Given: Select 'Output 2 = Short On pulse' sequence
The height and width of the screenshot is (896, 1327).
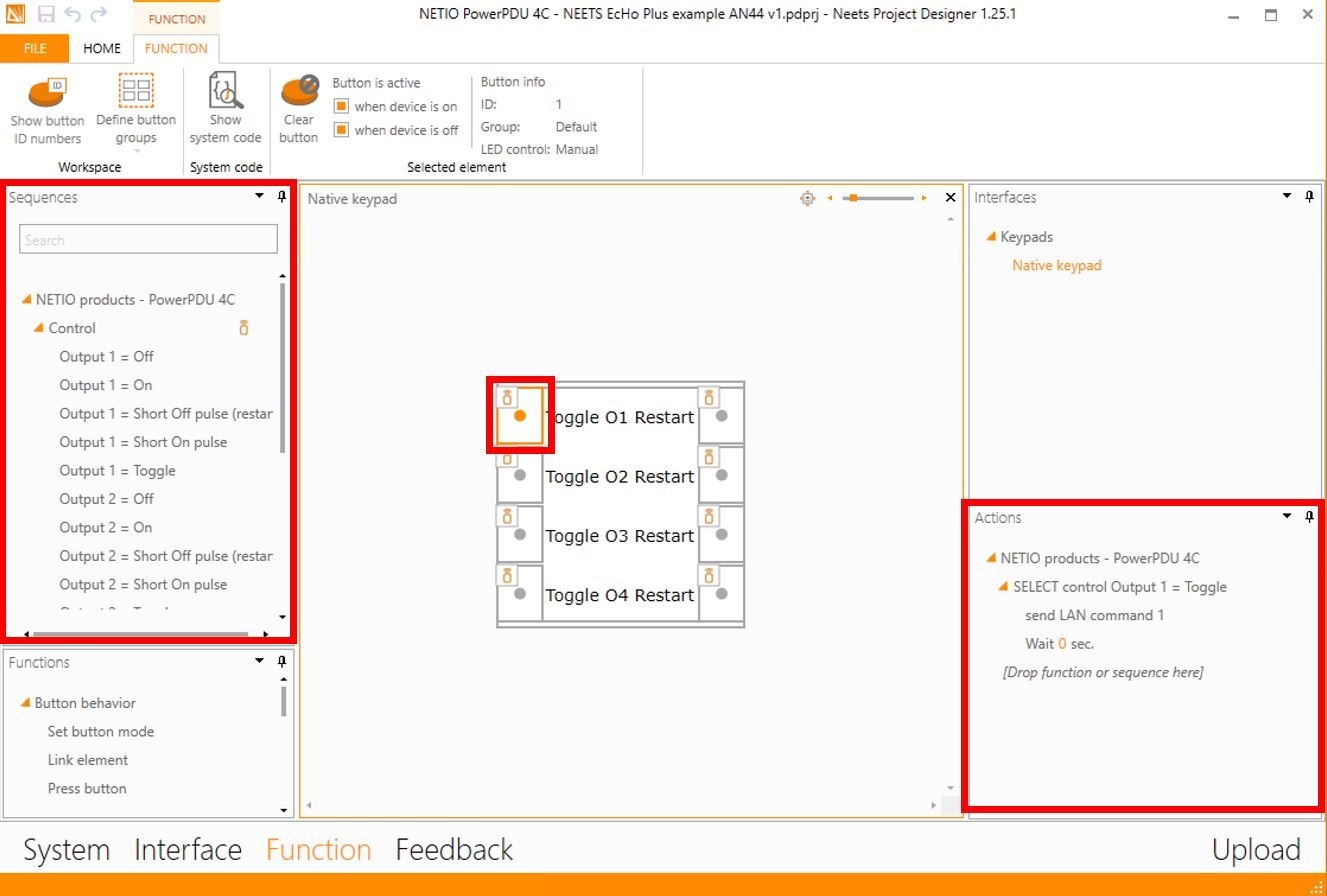Looking at the screenshot, I should [x=143, y=585].
